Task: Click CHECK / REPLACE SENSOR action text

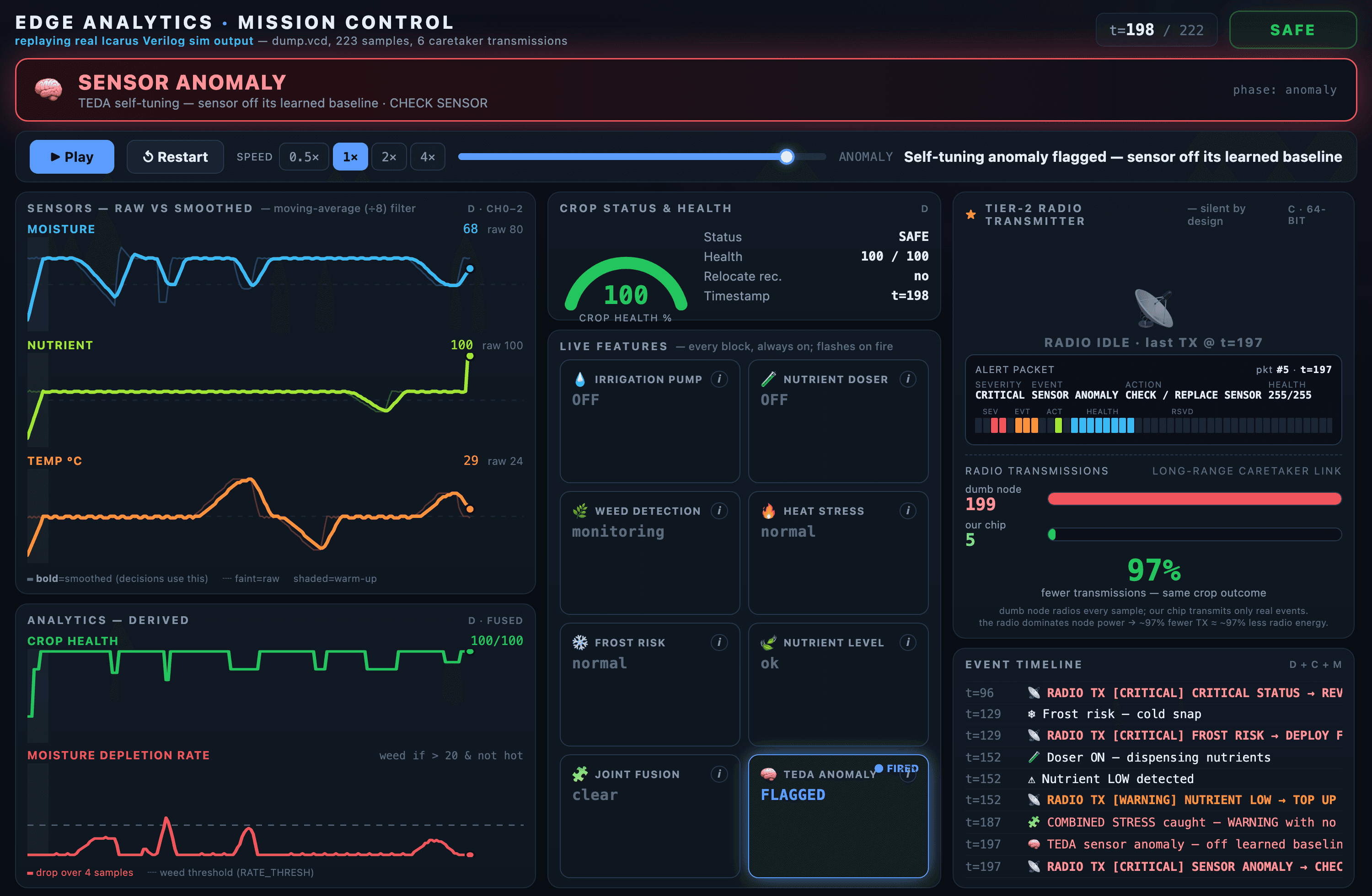Action: tap(1193, 395)
